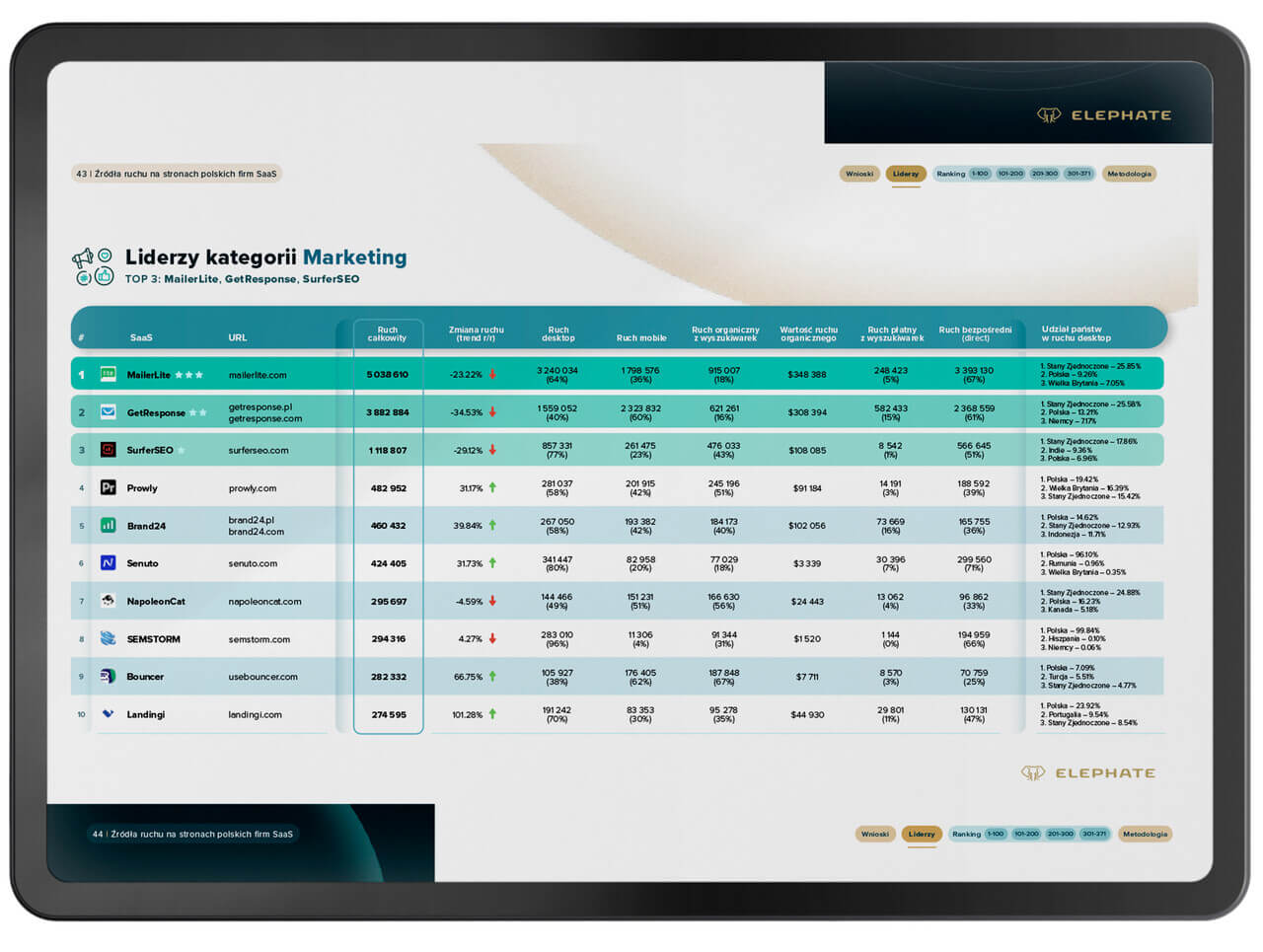Click the Brand24 green chart logo

pyautogui.click(x=109, y=525)
